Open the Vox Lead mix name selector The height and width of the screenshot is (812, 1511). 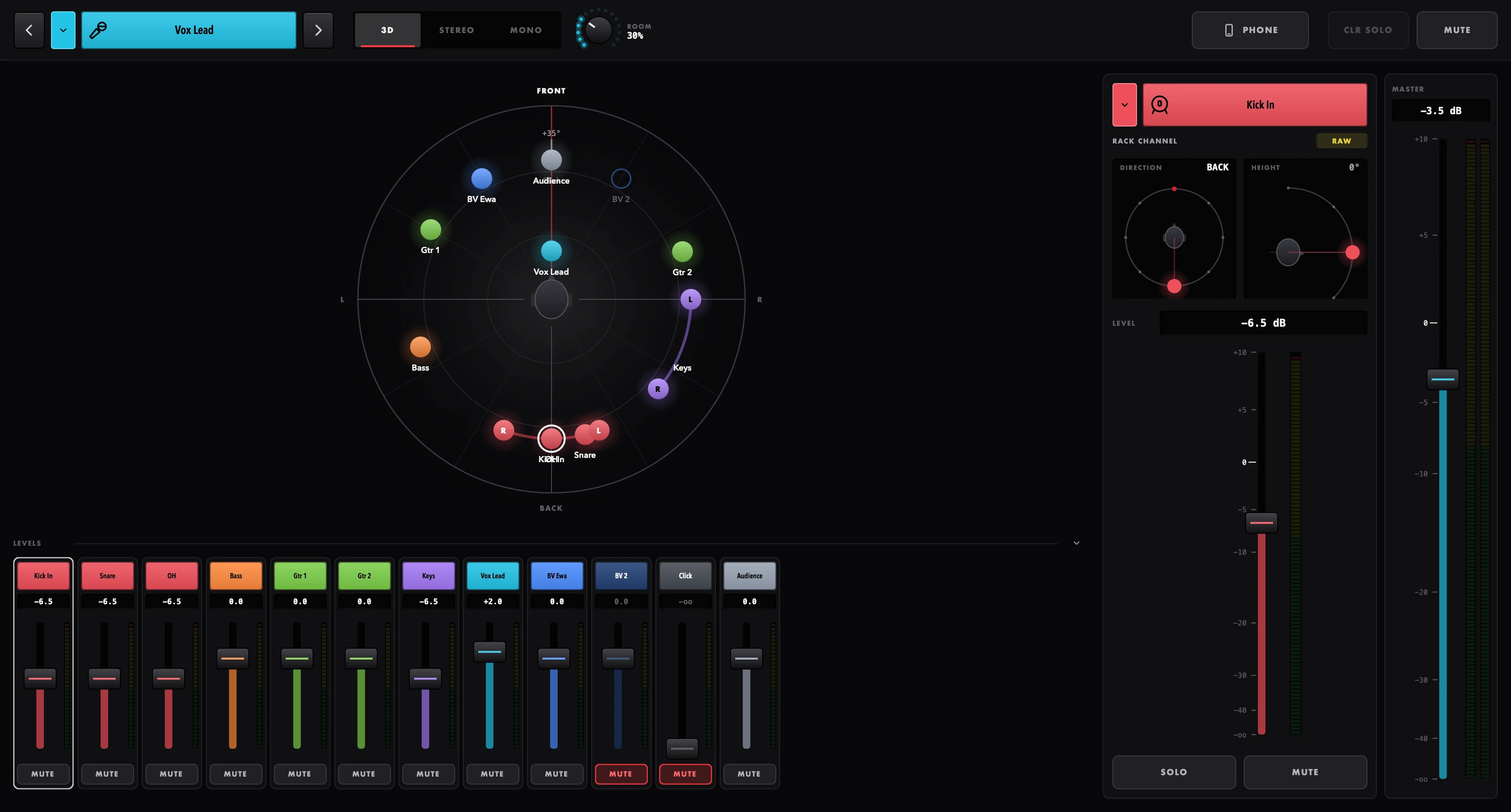[x=189, y=30]
